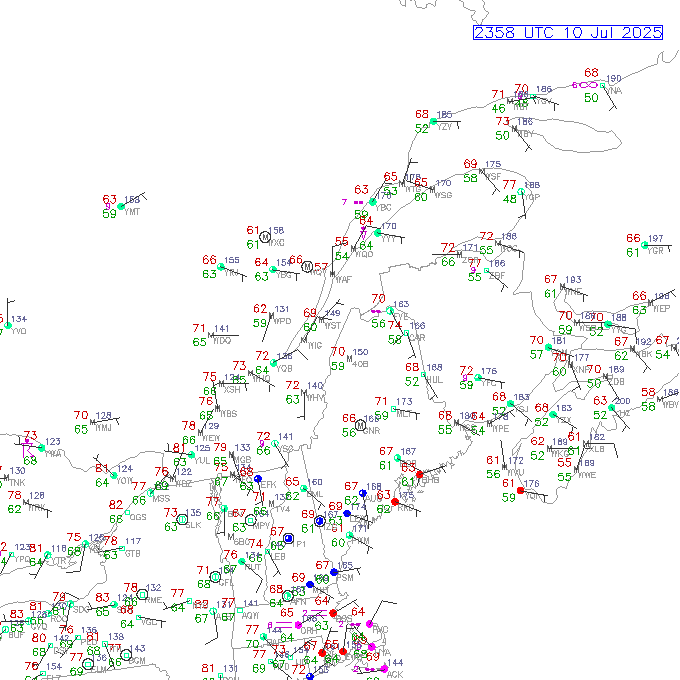The image size is (680, 680).
Task: Pick the YBG station identifier
Action: pyautogui.click(x=284, y=275)
